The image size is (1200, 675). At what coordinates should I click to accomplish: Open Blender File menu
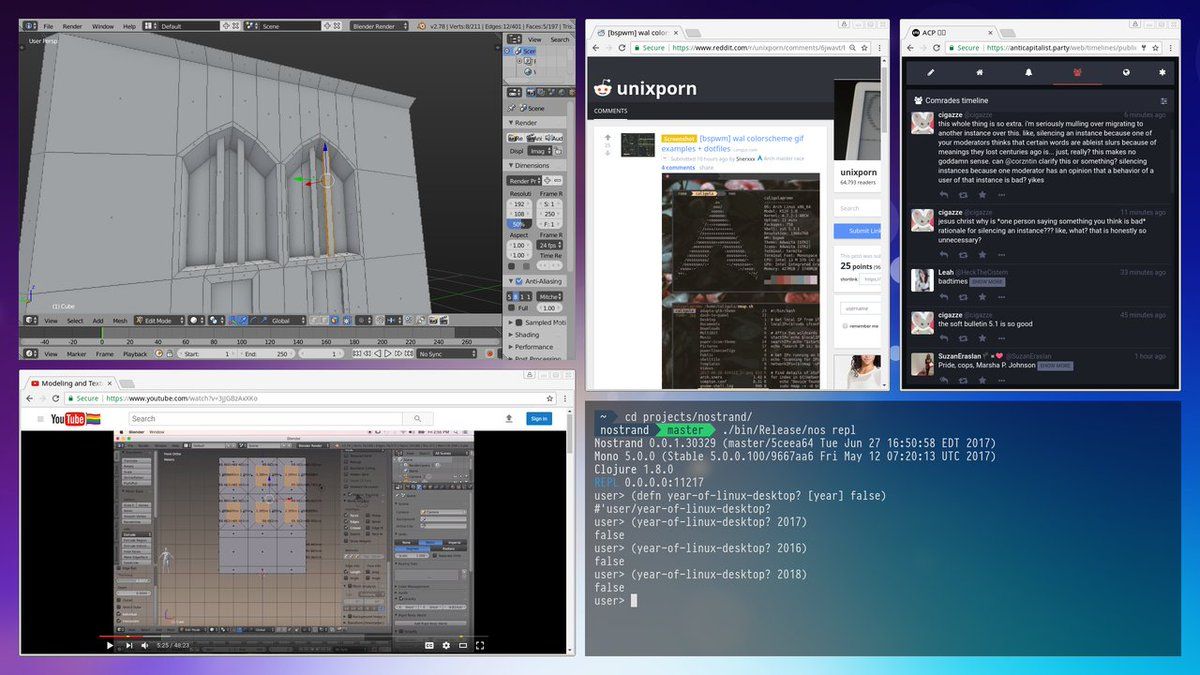click(48, 25)
